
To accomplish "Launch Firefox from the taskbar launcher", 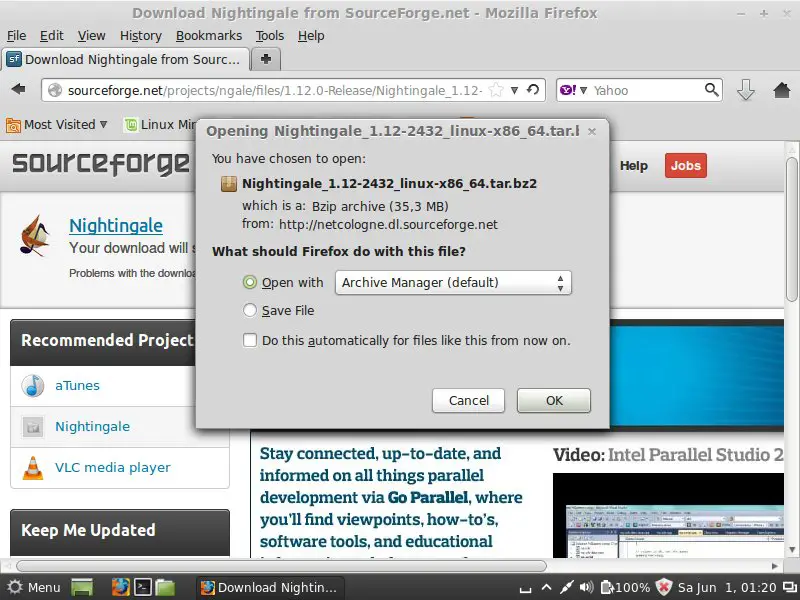I will click(x=121, y=587).
